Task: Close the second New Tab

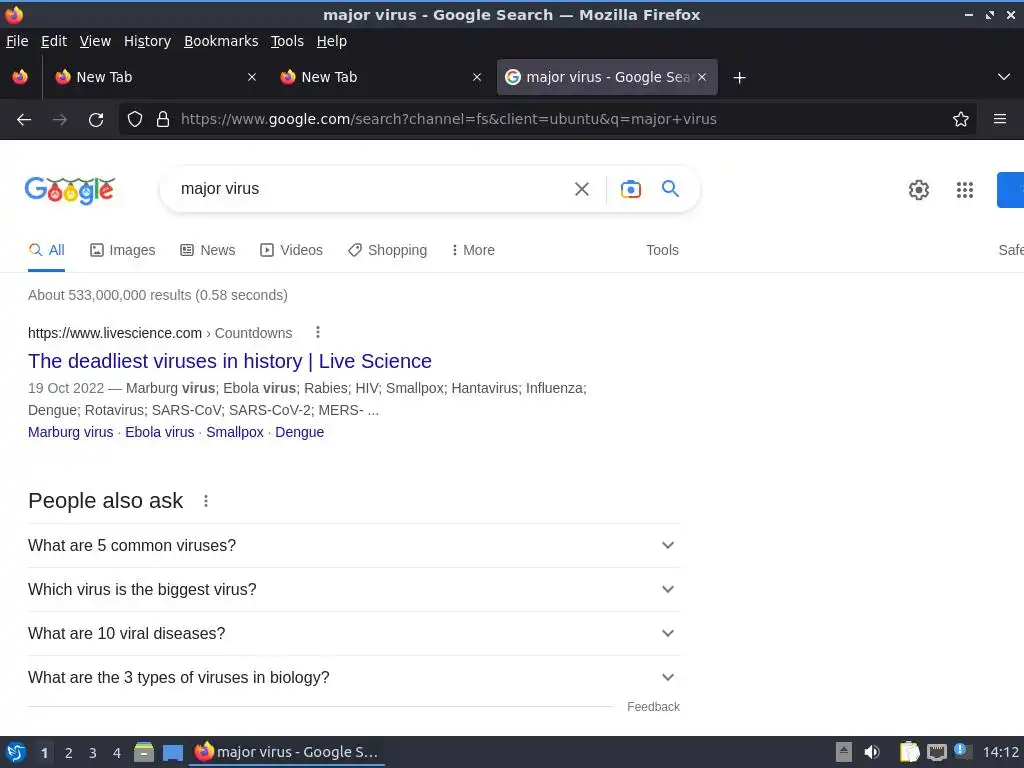Action: (477, 77)
